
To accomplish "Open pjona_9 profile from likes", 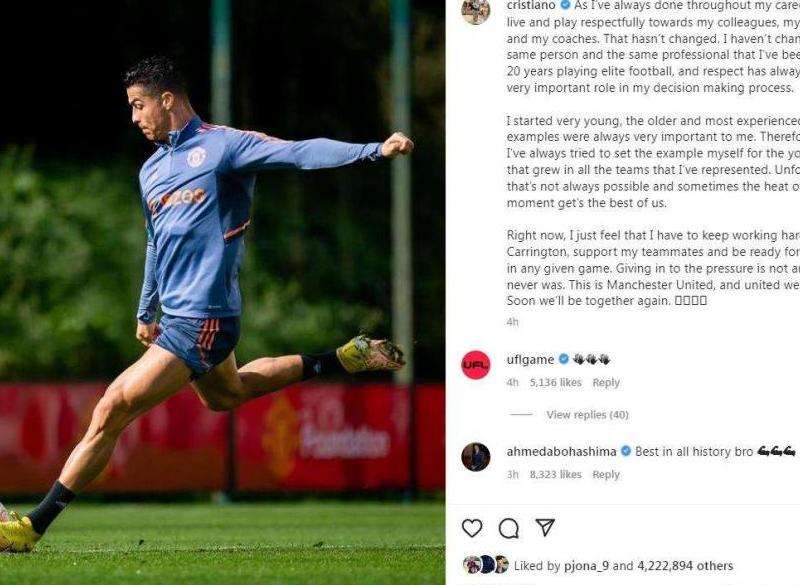I will pos(586,566).
